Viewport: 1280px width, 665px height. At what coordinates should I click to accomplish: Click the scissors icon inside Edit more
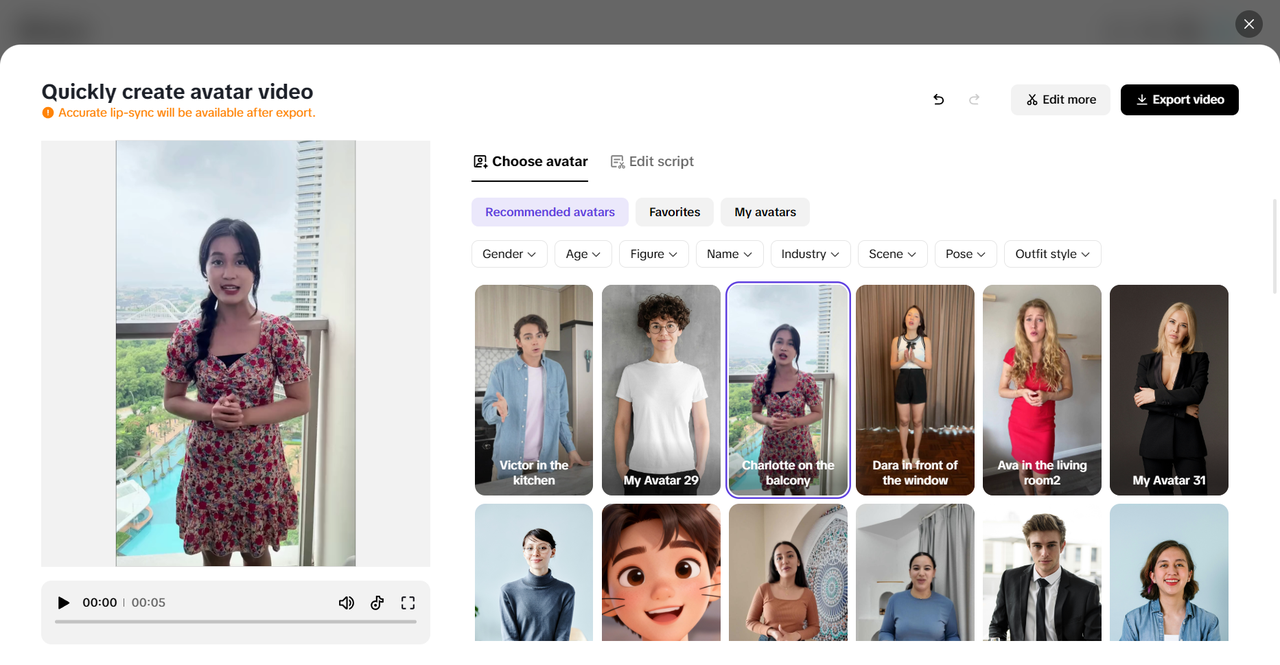coord(1029,99)
